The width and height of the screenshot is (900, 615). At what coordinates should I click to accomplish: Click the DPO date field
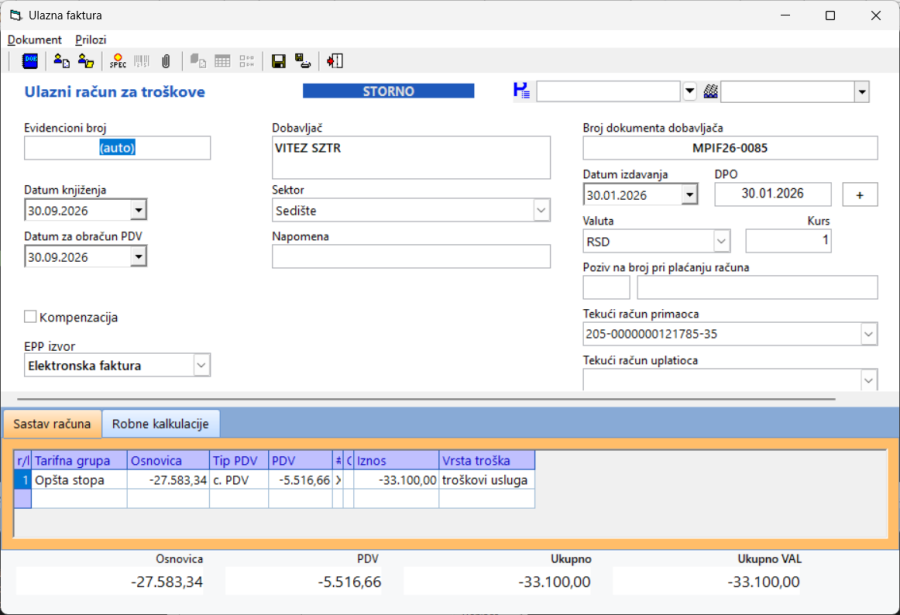(773, 194)
